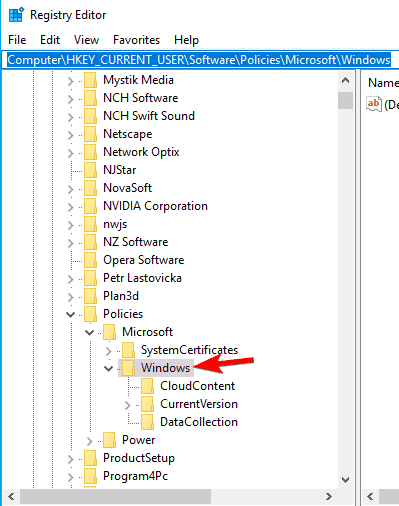Expand the Network Optix key
This screenshot has width=399, height=506.
coord(70,153)
